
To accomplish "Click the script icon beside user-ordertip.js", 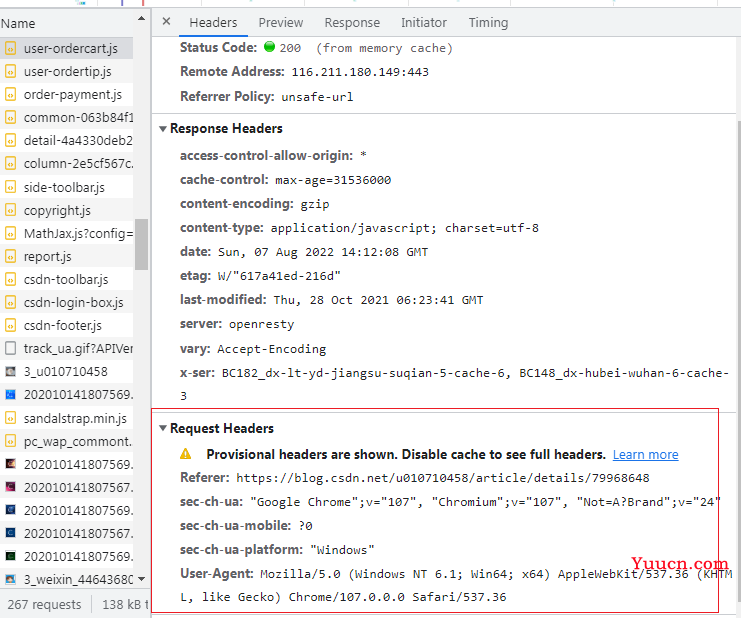I will click(10, 71).
